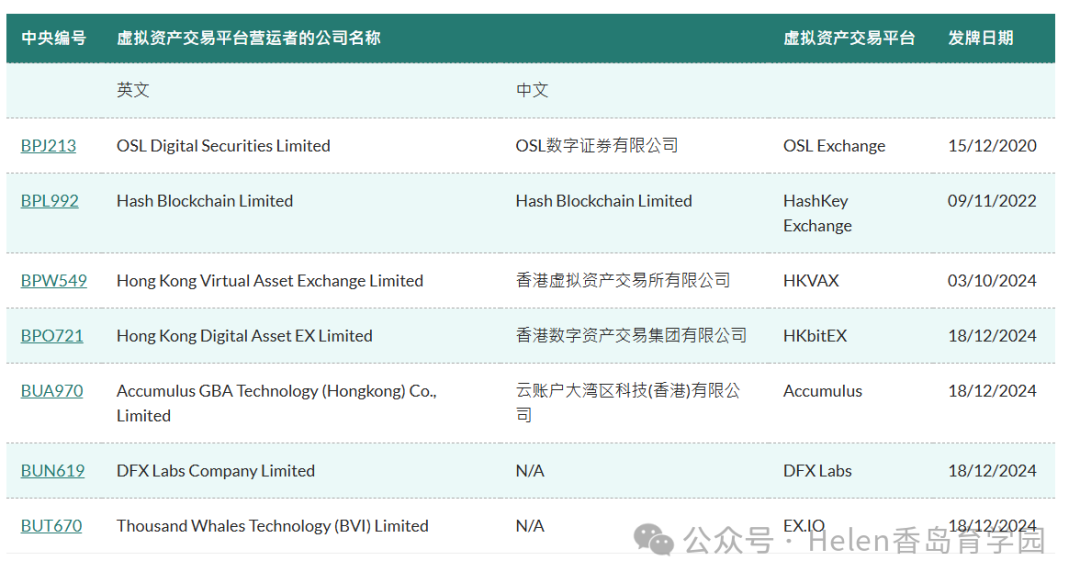The width and height of the screenshot is (1080, 583).
Task: Open license record BPL992
Action: click(49, 200)
